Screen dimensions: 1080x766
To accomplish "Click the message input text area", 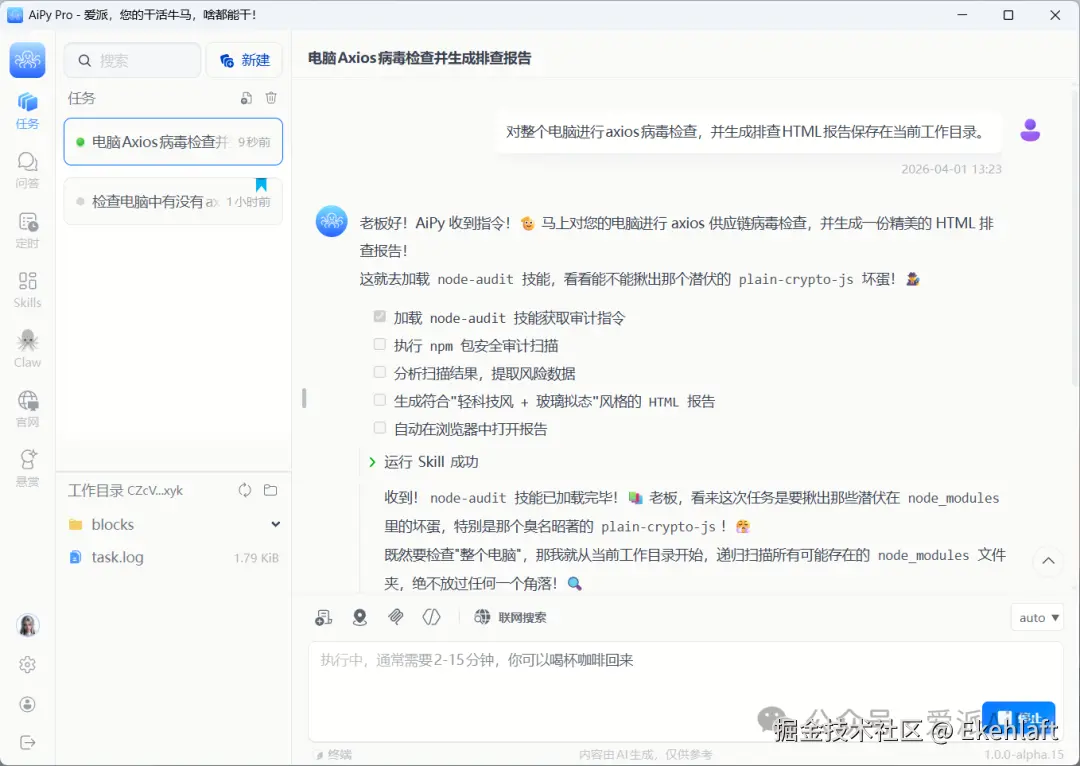I will [x=685, y=691].
